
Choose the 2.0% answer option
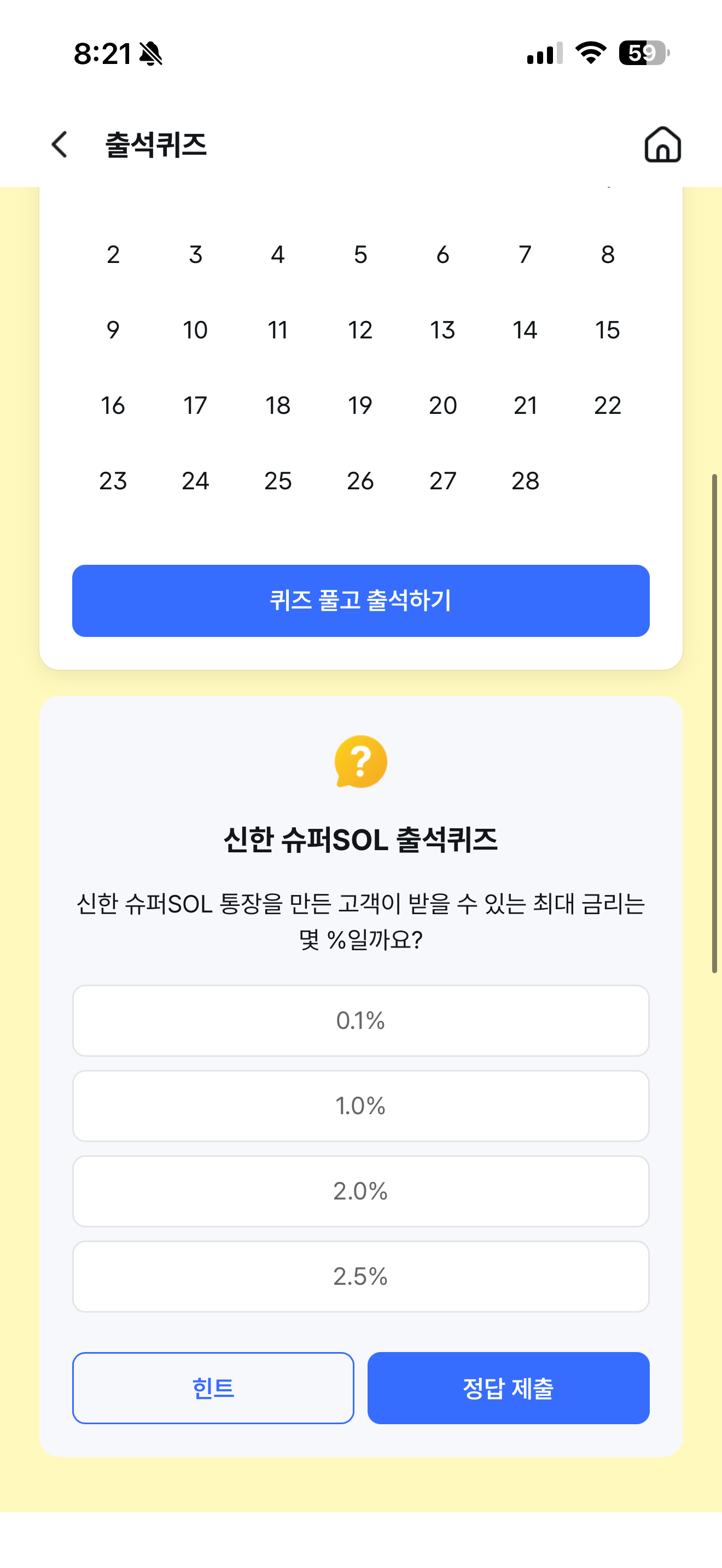pyautogui.click(x=361, y=1191)
